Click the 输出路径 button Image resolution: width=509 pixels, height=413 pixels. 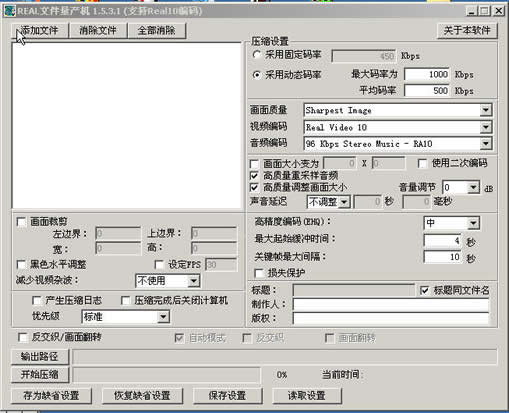(40, 357)
